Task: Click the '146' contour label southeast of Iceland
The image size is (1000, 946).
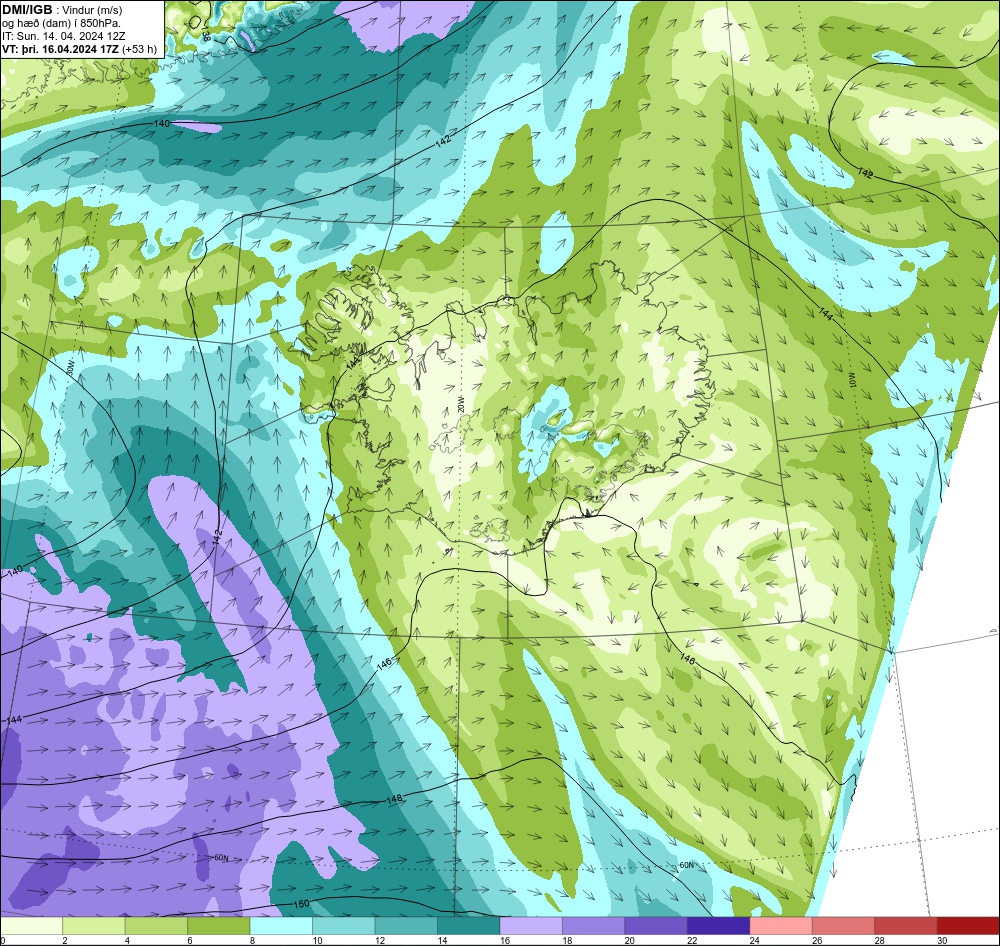Action: coord(688,659)
